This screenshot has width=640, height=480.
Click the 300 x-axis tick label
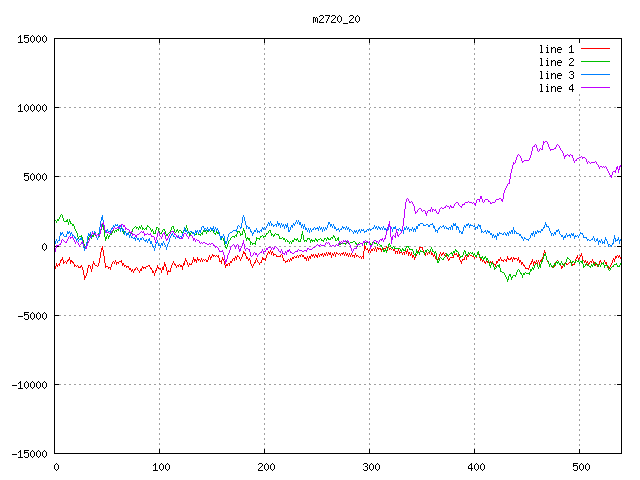point(370,467)
